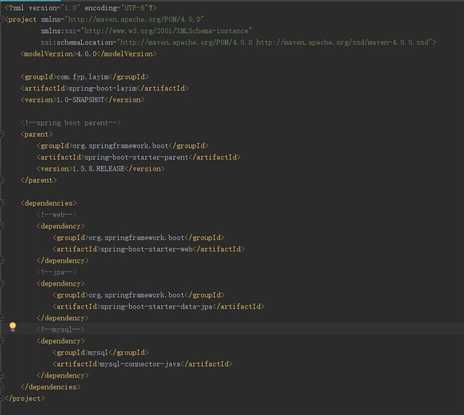Click the xsi:schemaLocation attribute line
This screenshot has height=415, width=464.
(239, 43)
